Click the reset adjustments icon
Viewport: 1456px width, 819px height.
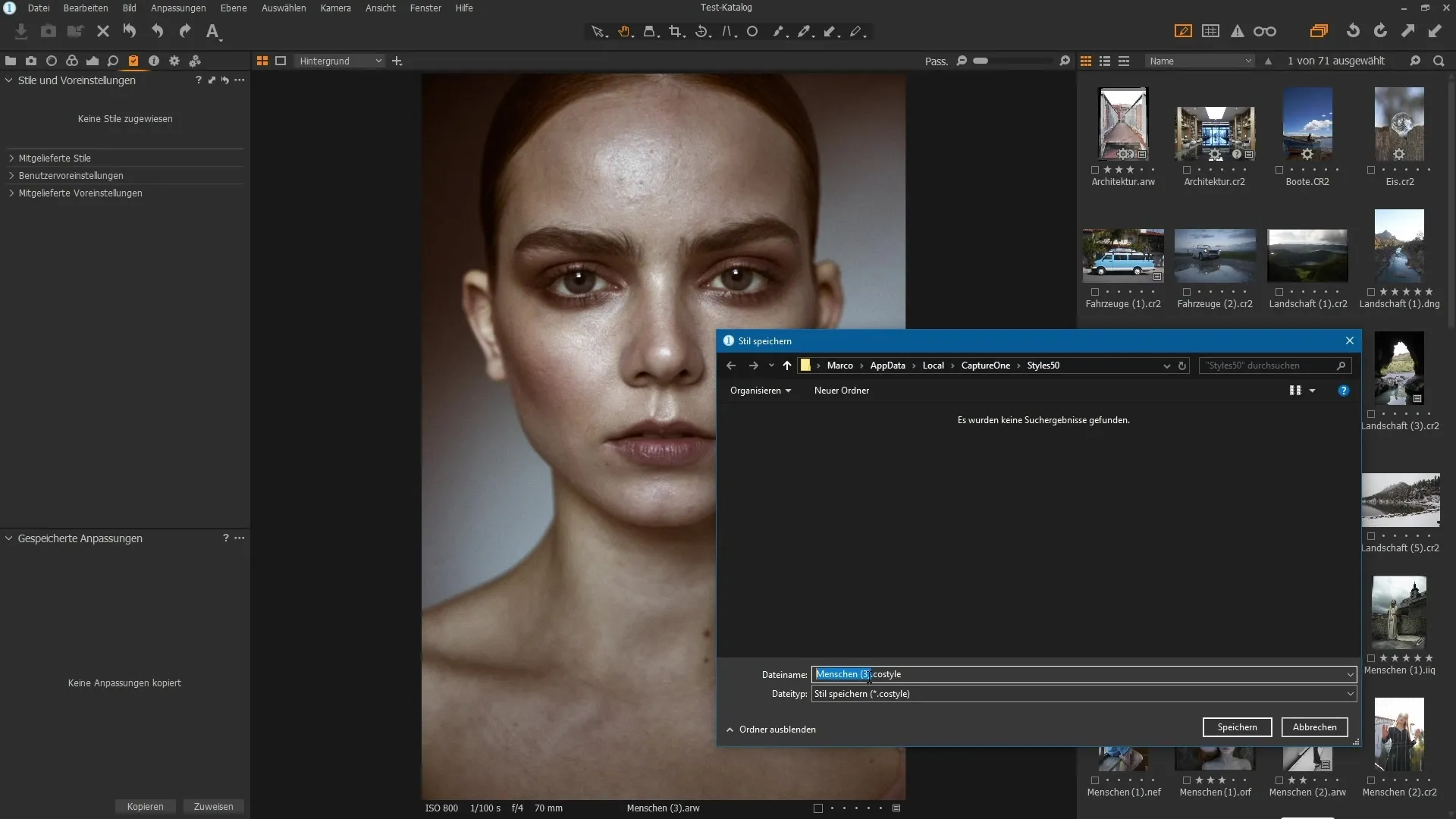click(x=130, y=31)
